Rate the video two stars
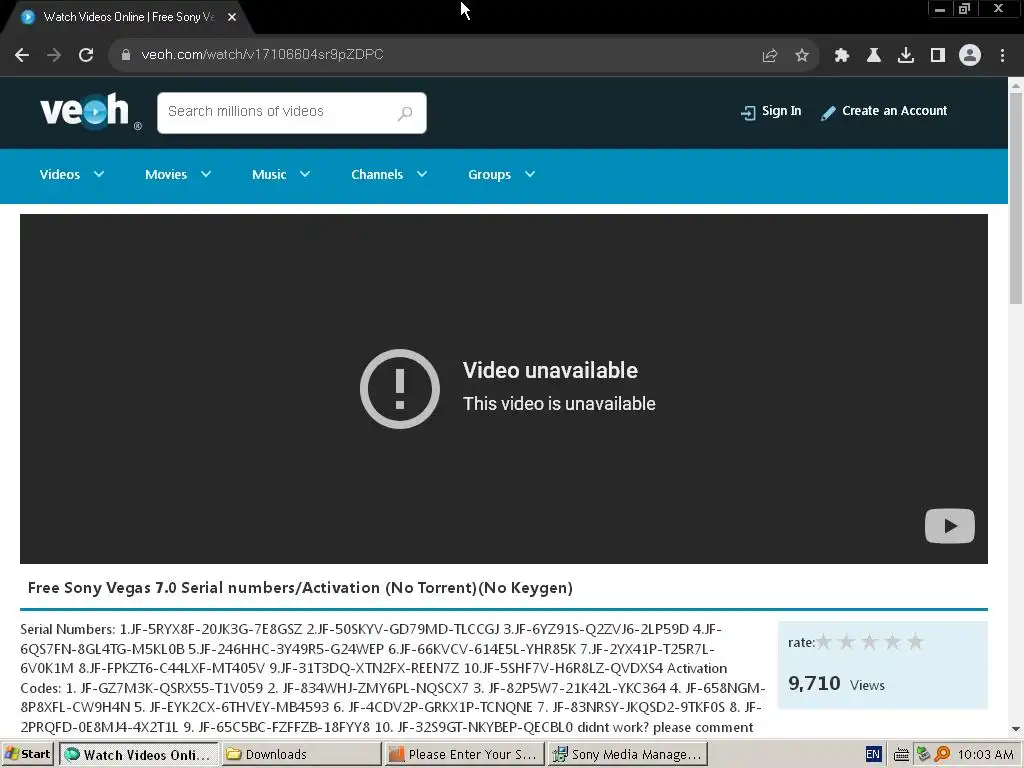Viewport: 1024px width, 768px height. click(846, 642)
